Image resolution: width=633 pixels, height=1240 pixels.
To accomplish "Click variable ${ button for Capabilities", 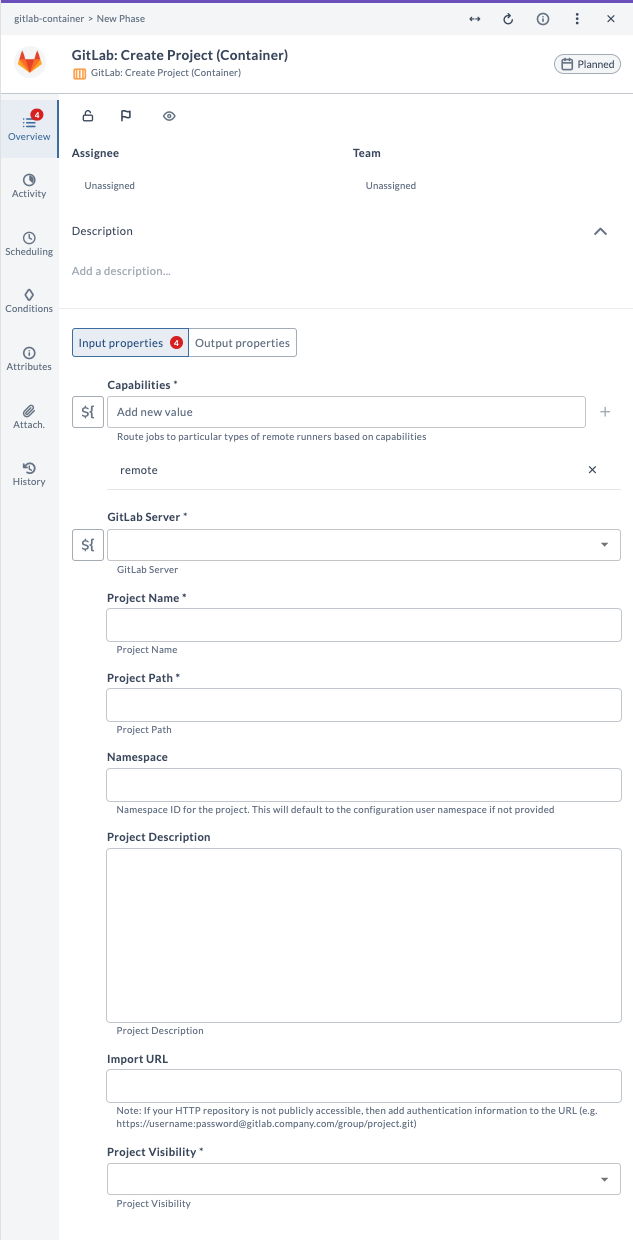I will pos(88,412).
